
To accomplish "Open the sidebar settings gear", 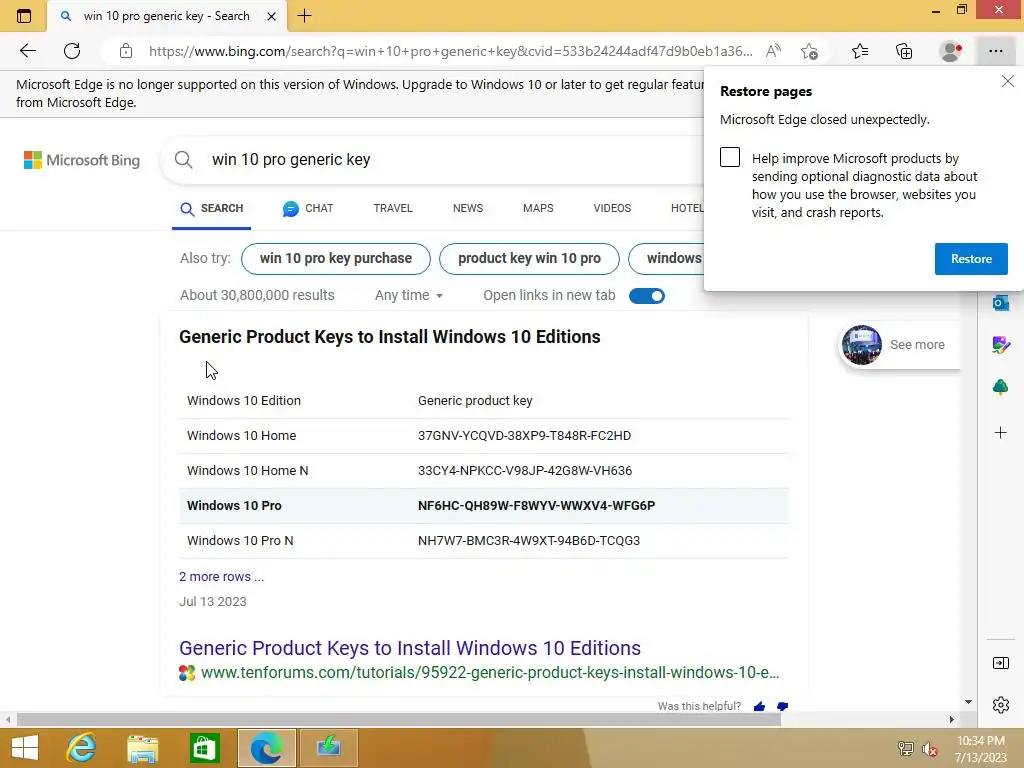I will 1000,705.
